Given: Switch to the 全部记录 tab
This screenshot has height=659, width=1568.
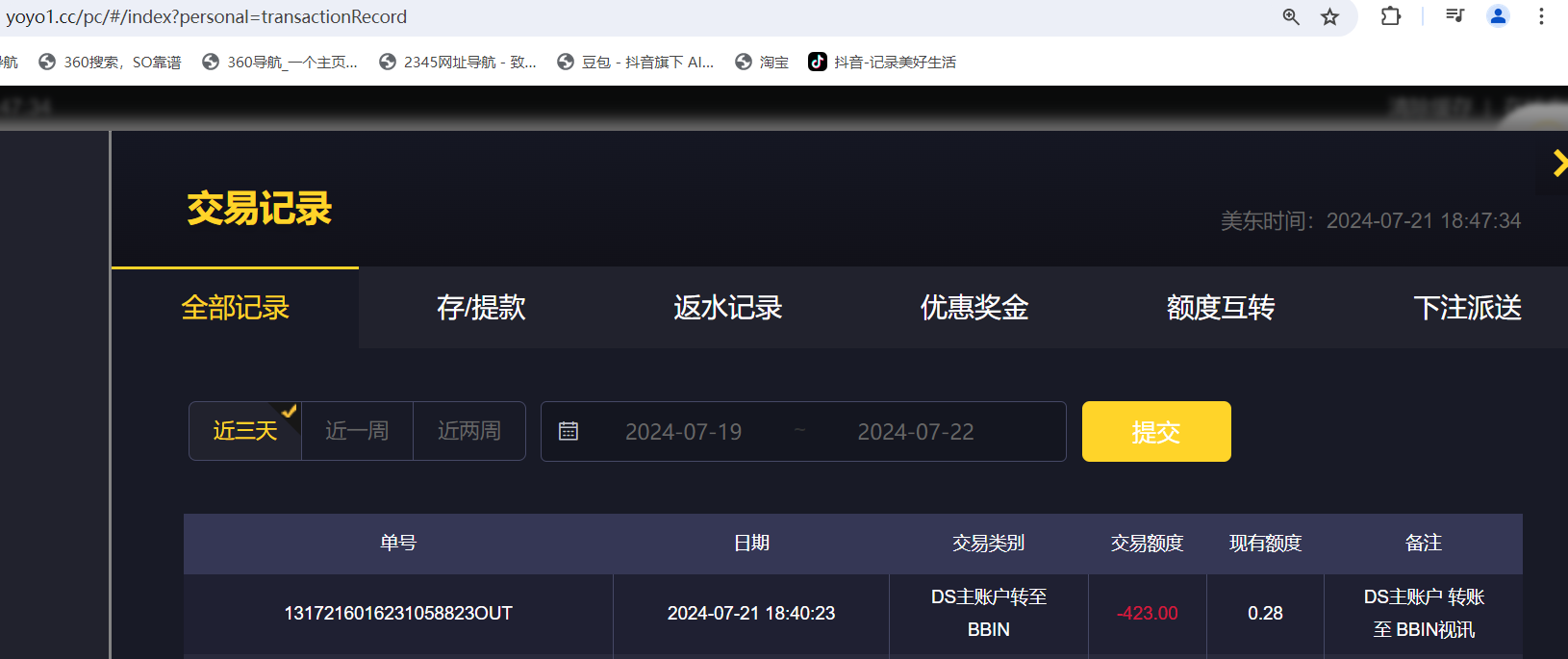Looking at the screenshot, I should tap(235, 308).
